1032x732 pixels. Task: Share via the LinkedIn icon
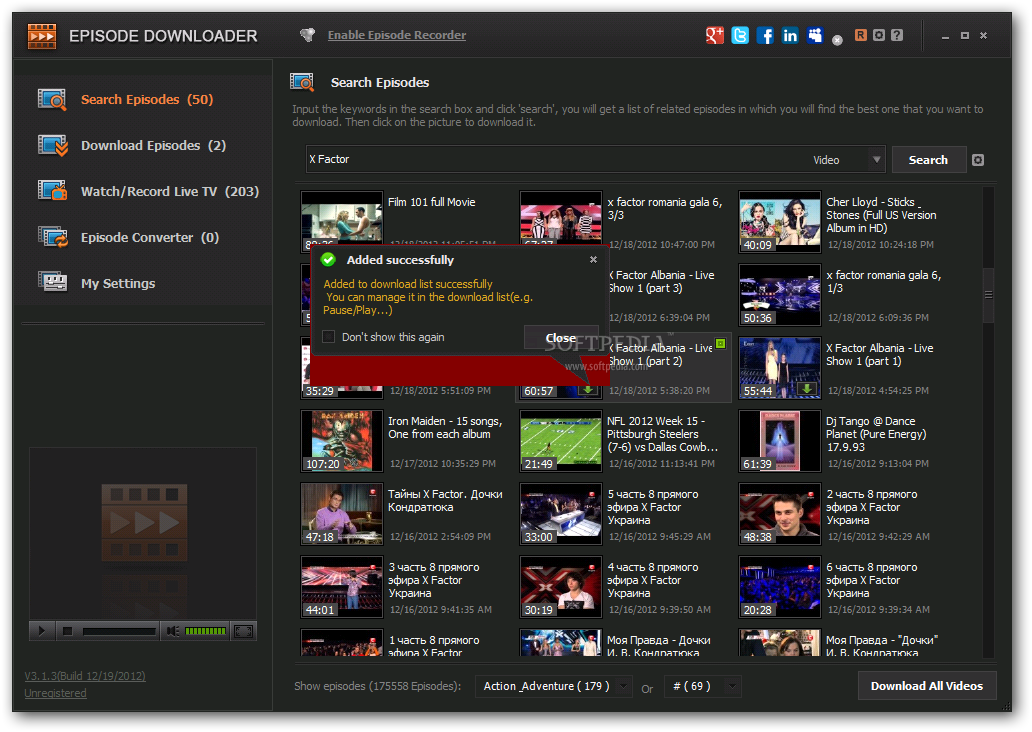790,36
